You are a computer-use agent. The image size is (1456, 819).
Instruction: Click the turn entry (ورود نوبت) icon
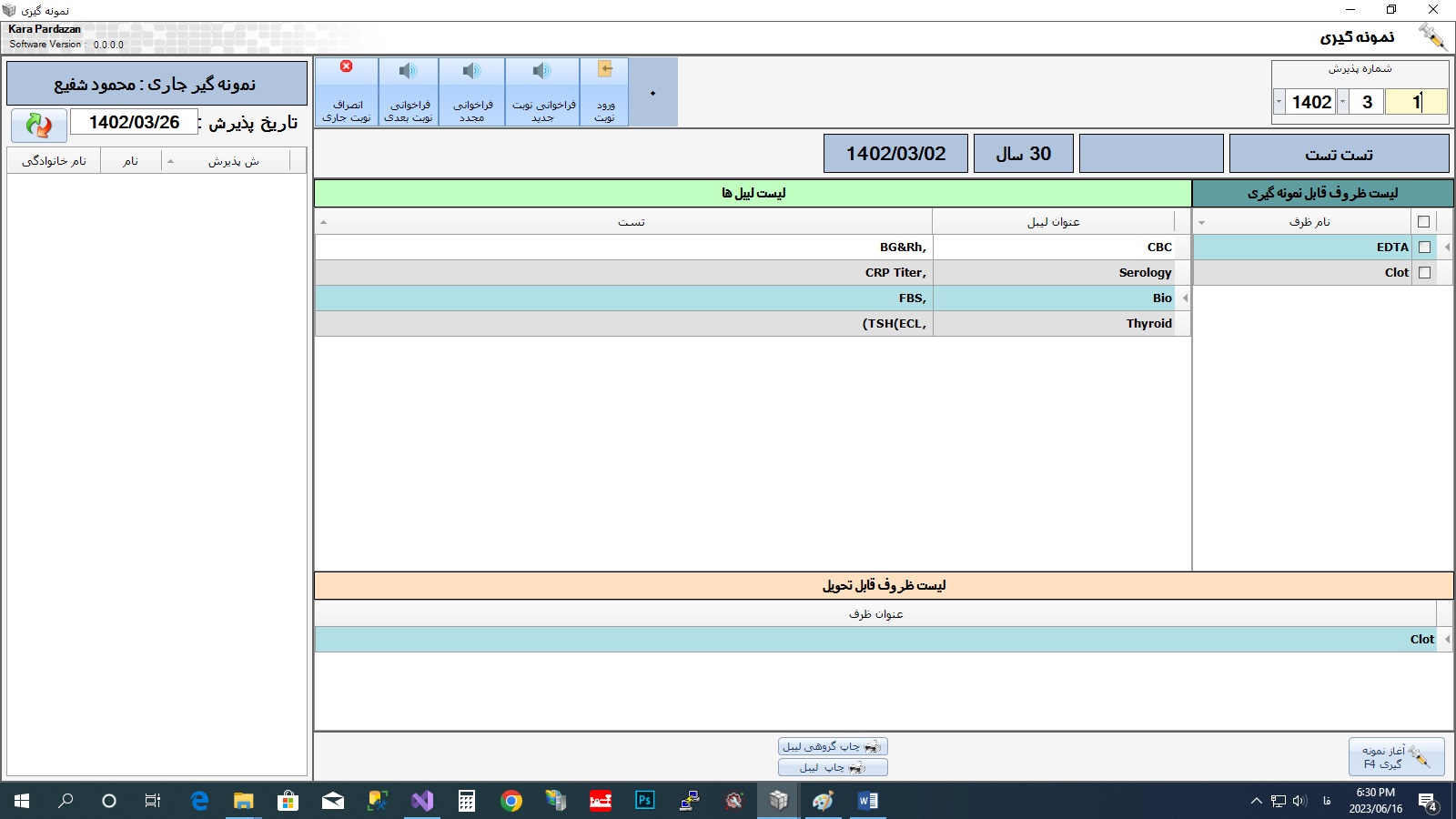coord(605,70)
